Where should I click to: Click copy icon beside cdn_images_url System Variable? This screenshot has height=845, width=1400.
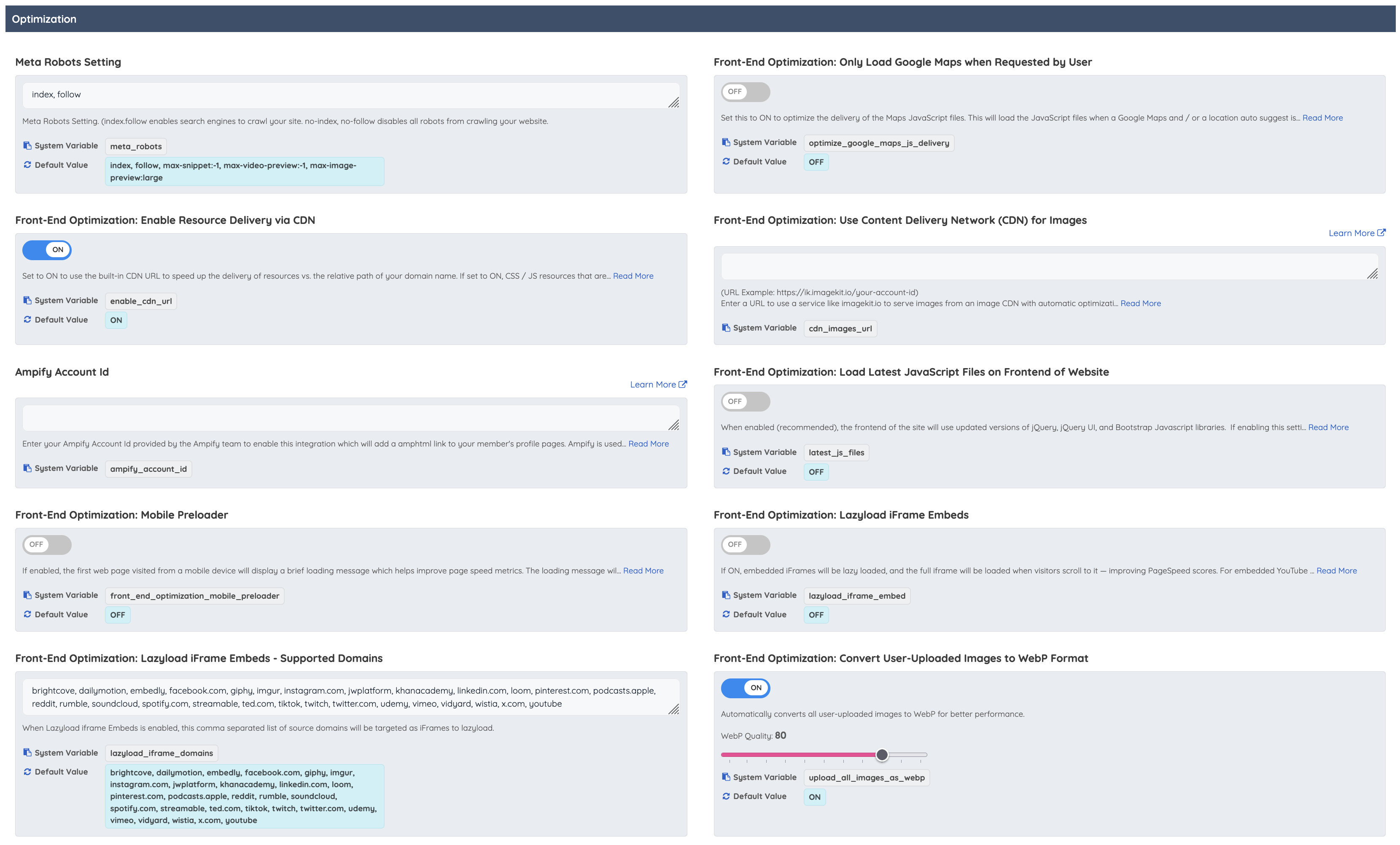tap(726, 328)
